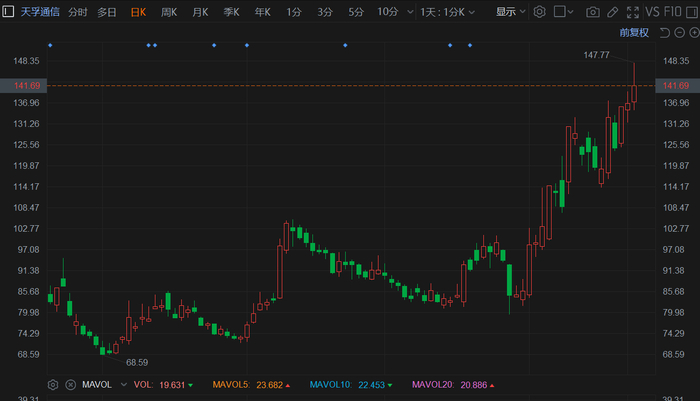Switch to 多日 multi-day tab
Image resolution: width=700 pixels, height=401 pixels.
(x=107, y=12)
